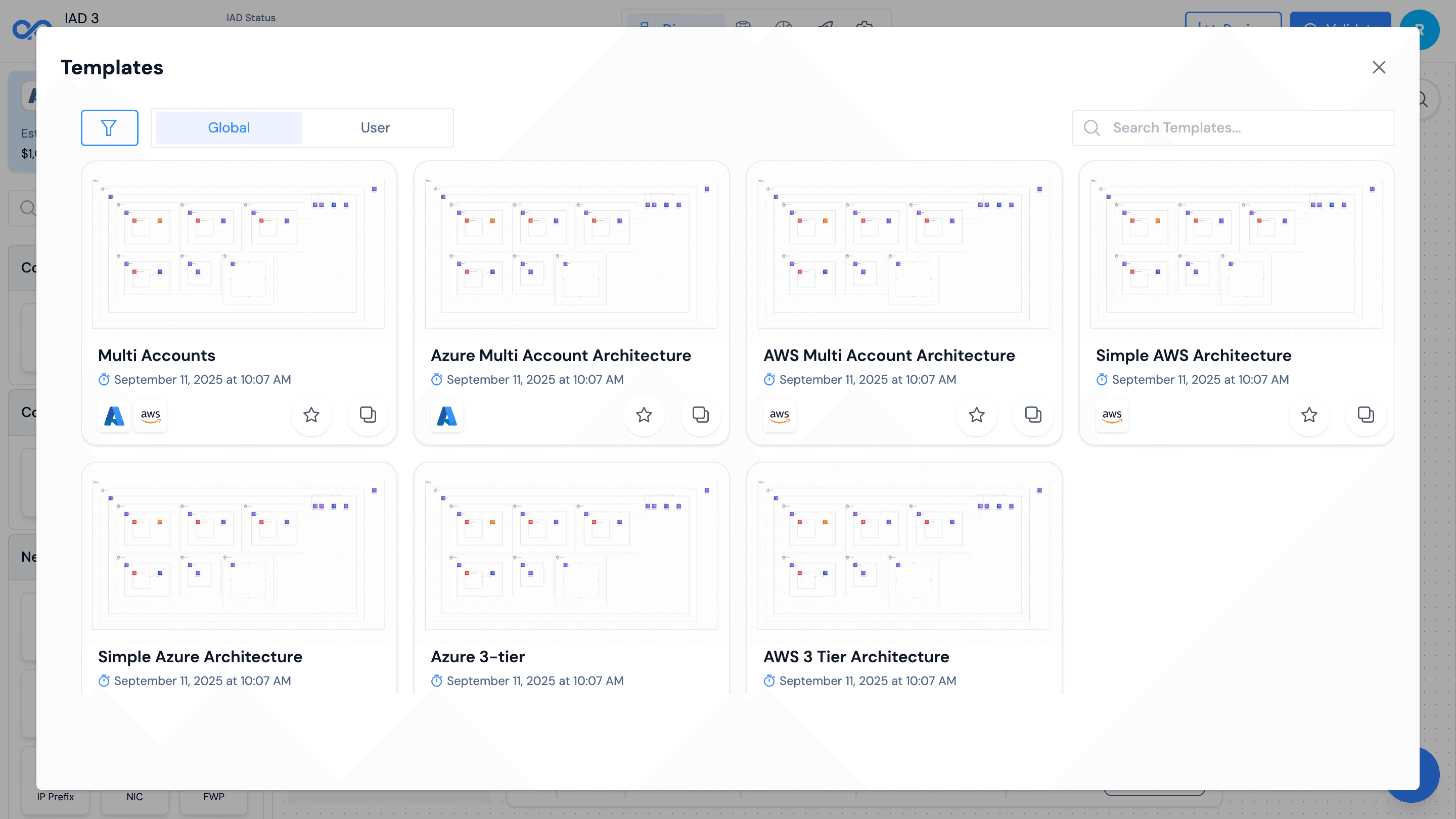Open the filter options in the Templates dialog
Screen dimensions: 1456x819
110,128
